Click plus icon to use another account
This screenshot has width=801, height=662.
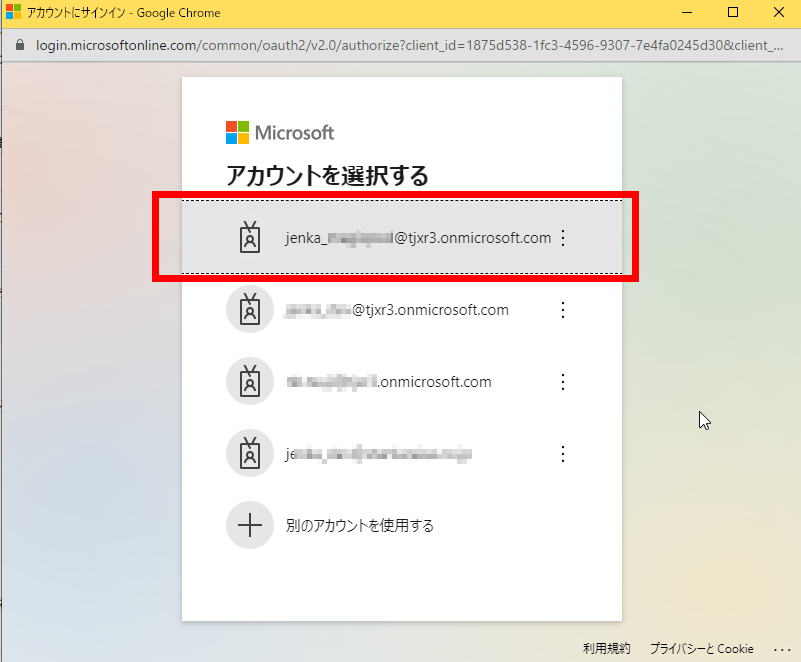pos(250,526)
